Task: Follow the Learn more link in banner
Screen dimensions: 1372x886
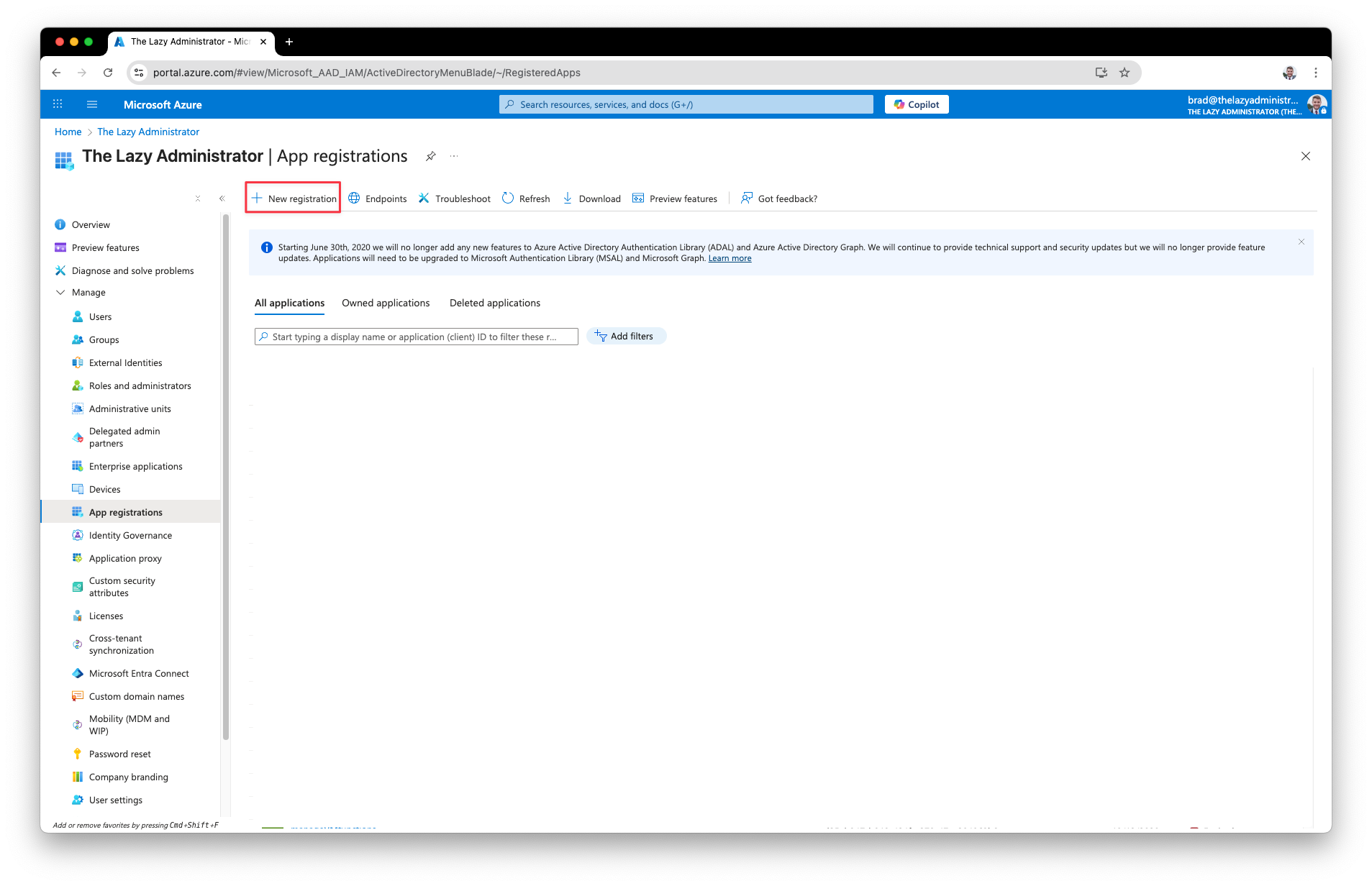Action: tap(730, 258)
